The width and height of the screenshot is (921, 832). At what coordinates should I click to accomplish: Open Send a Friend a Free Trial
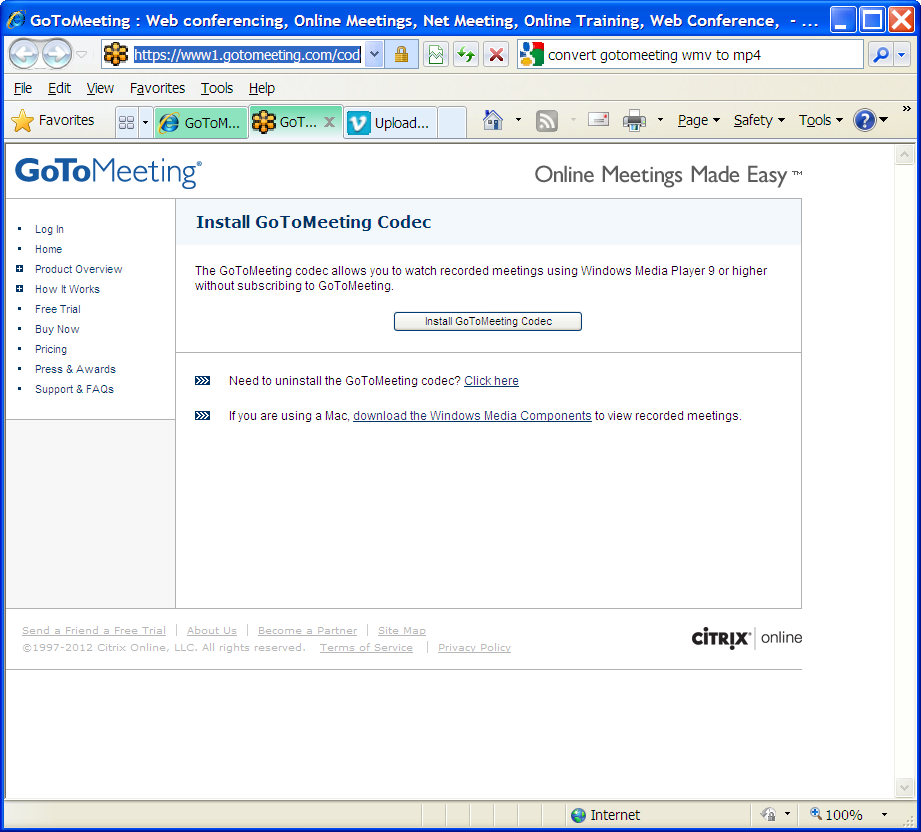[x=94, y=630]
